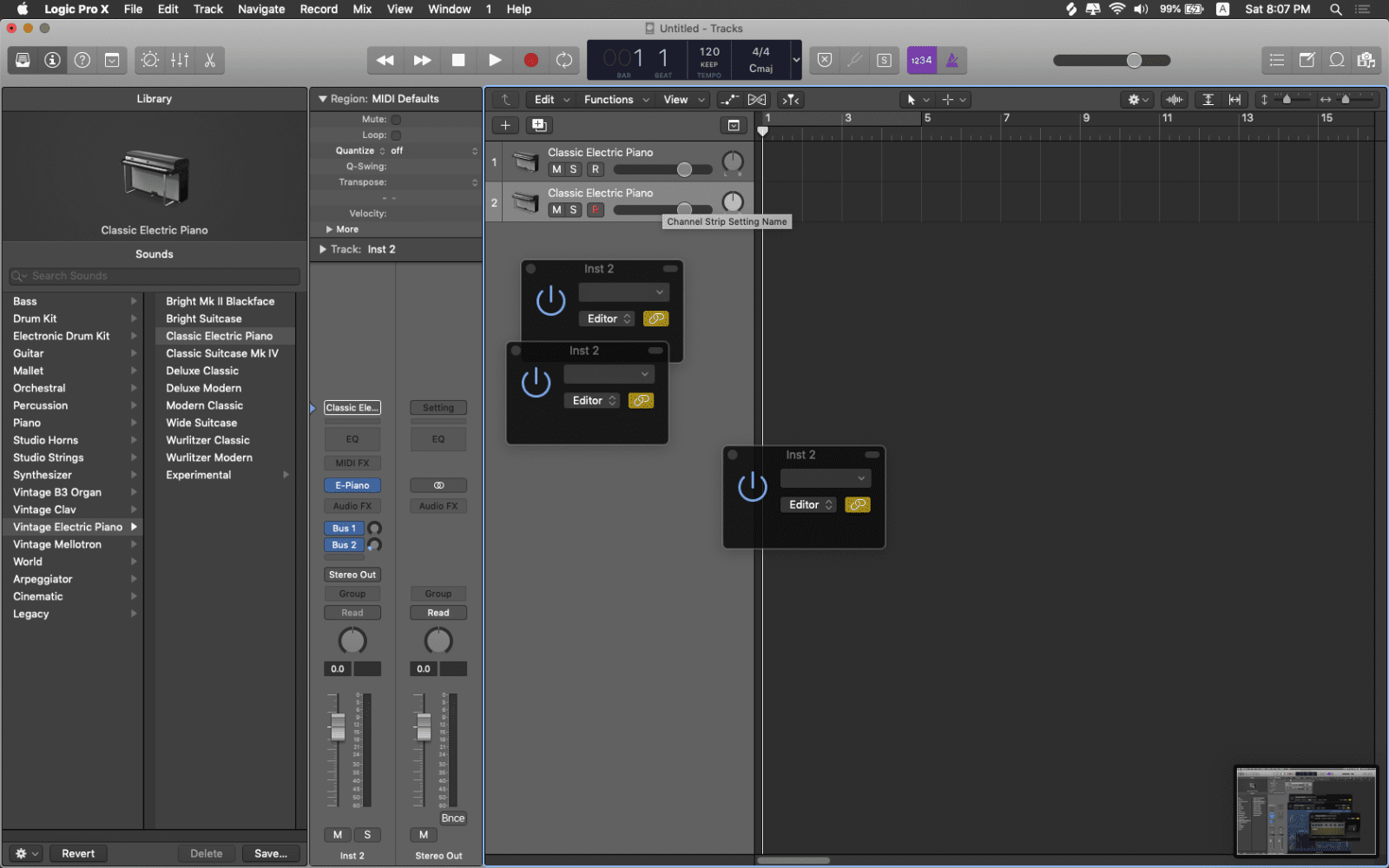The image size is (1389, 868).
Task: Enable the Loop checkbox in Region inspector
Action: (396, 135)
